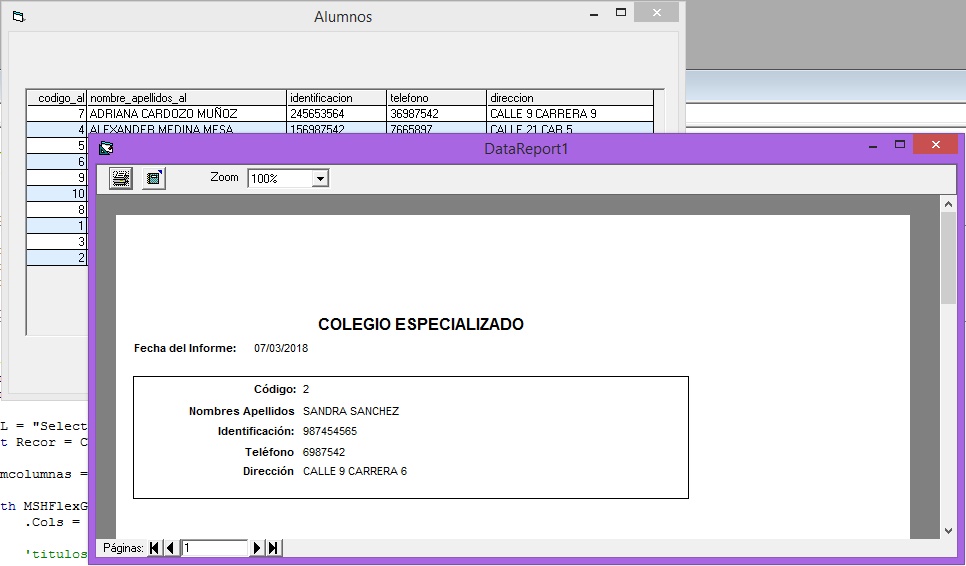Jump to the last report page

pyautogui.click(x=273, y=548)
